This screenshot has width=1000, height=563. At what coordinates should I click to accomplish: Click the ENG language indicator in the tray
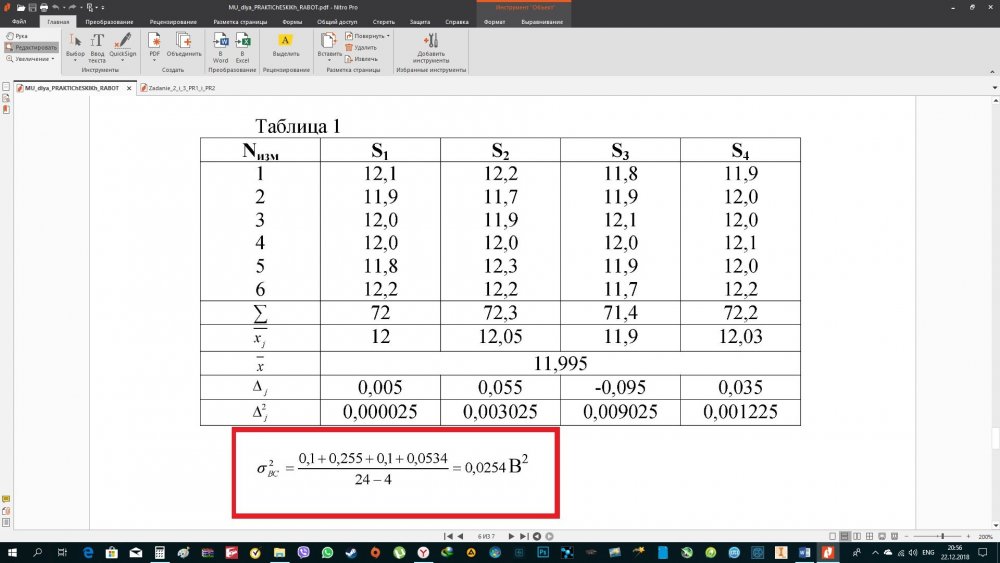point(928,552)
